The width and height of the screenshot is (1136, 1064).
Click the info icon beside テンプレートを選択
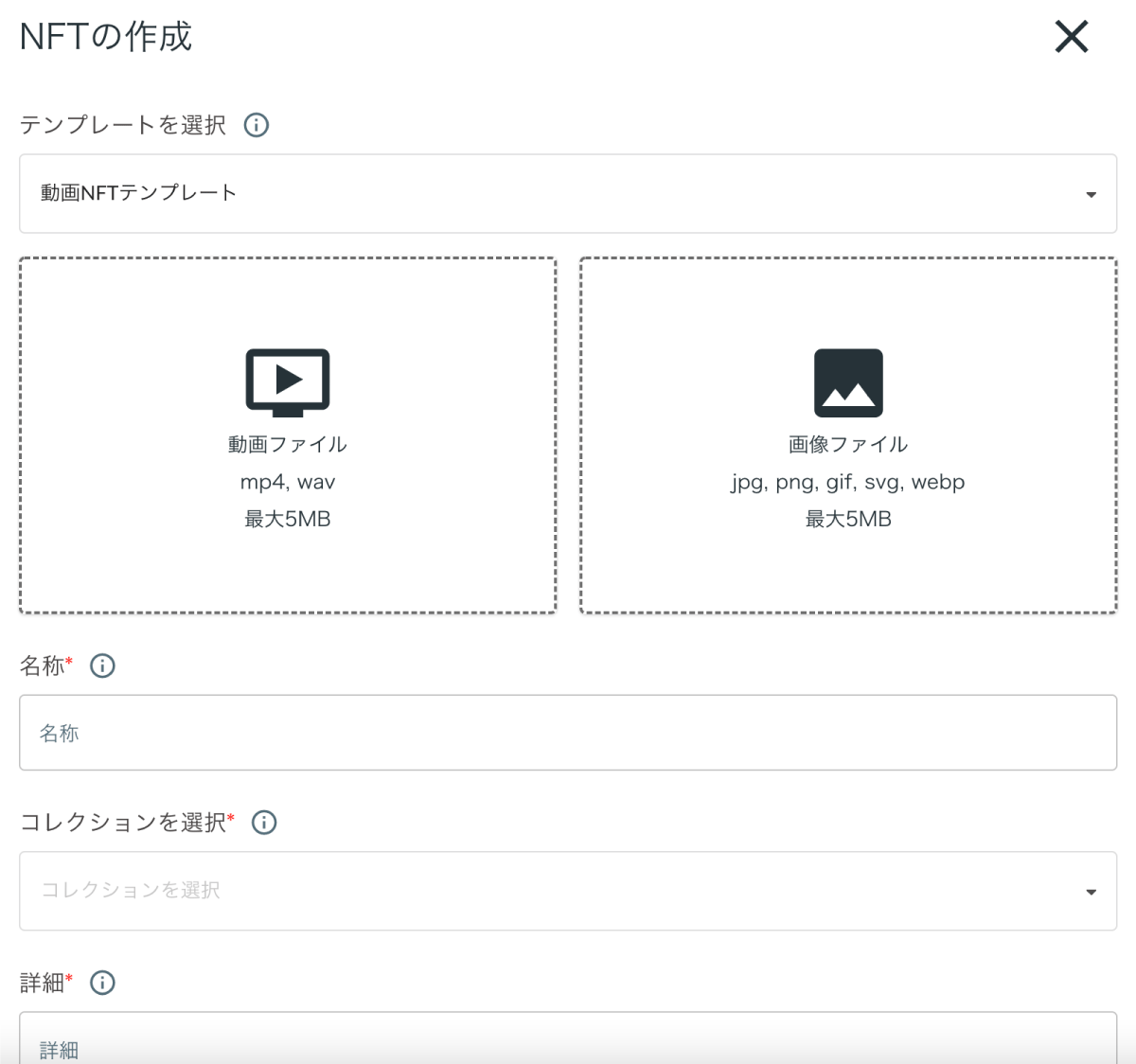(255, 124)
